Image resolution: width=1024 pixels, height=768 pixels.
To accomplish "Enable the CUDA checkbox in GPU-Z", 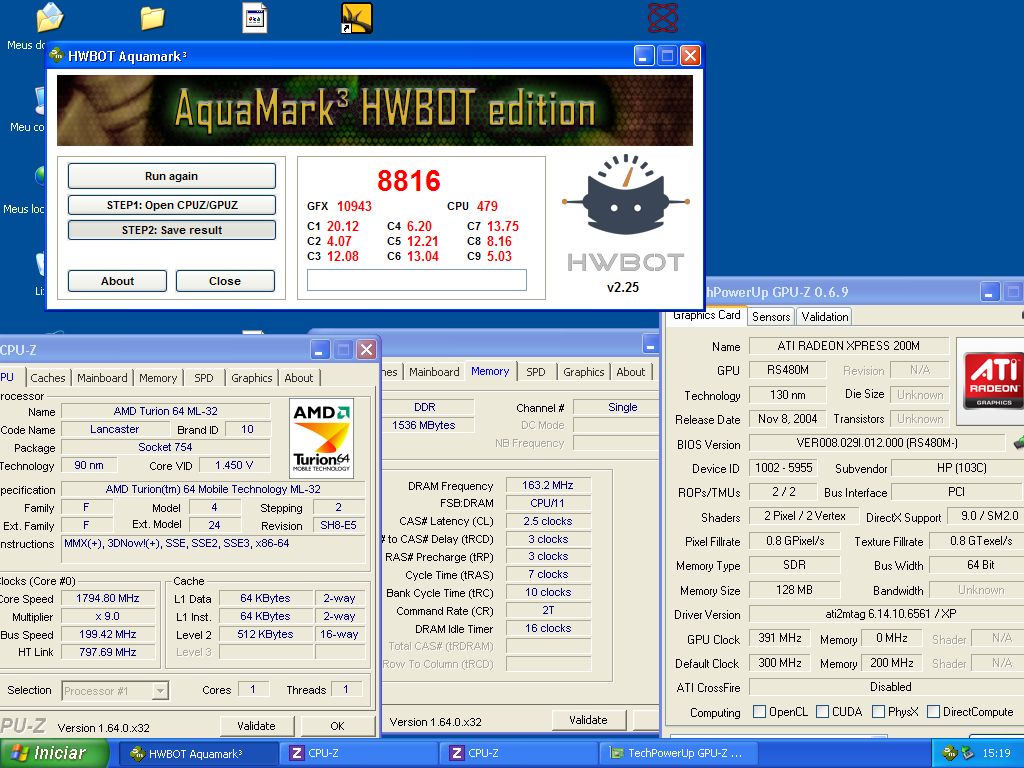I will point(822,711).
